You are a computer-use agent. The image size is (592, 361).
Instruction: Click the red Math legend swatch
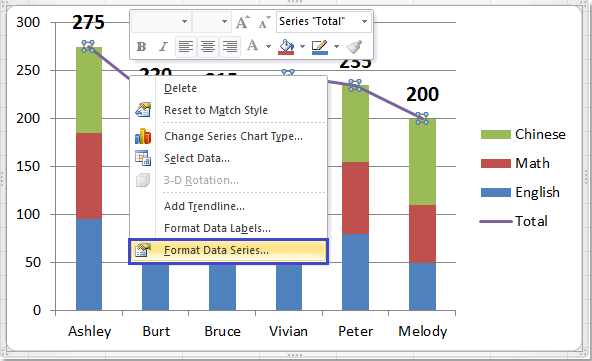496,164
